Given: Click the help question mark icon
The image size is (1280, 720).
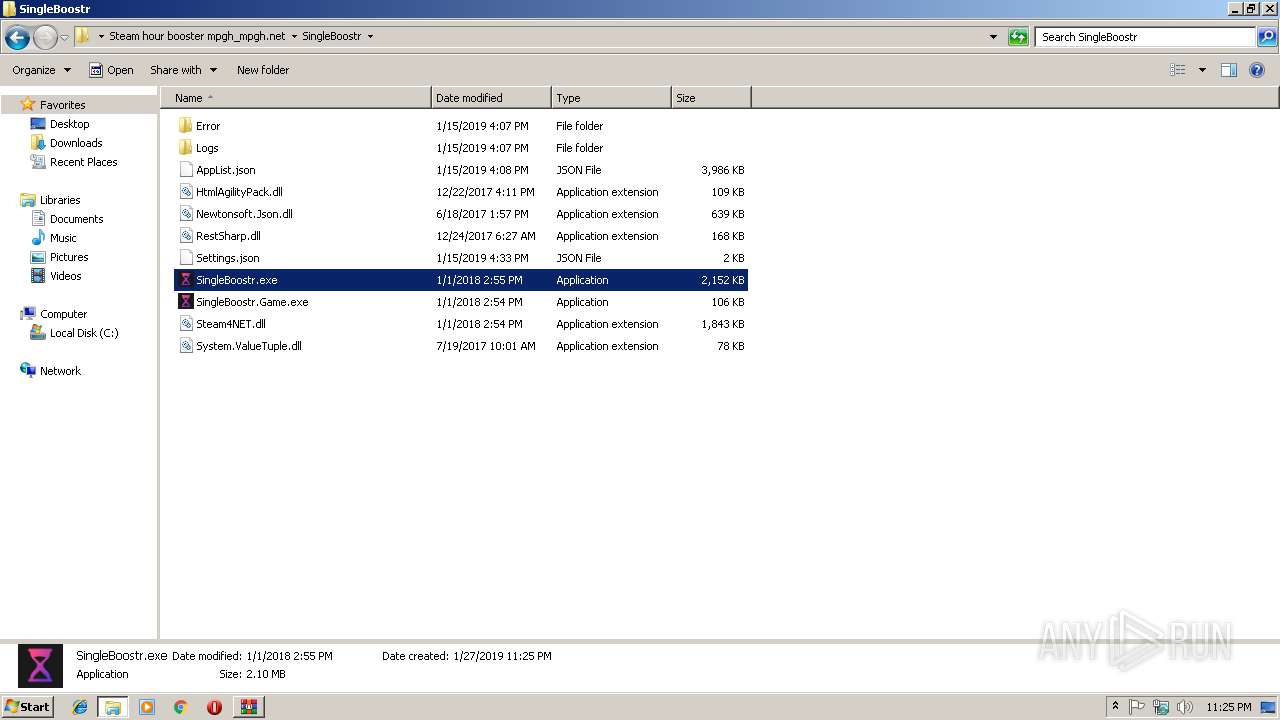Looking at the screenshot, I should click(1257, 70).
